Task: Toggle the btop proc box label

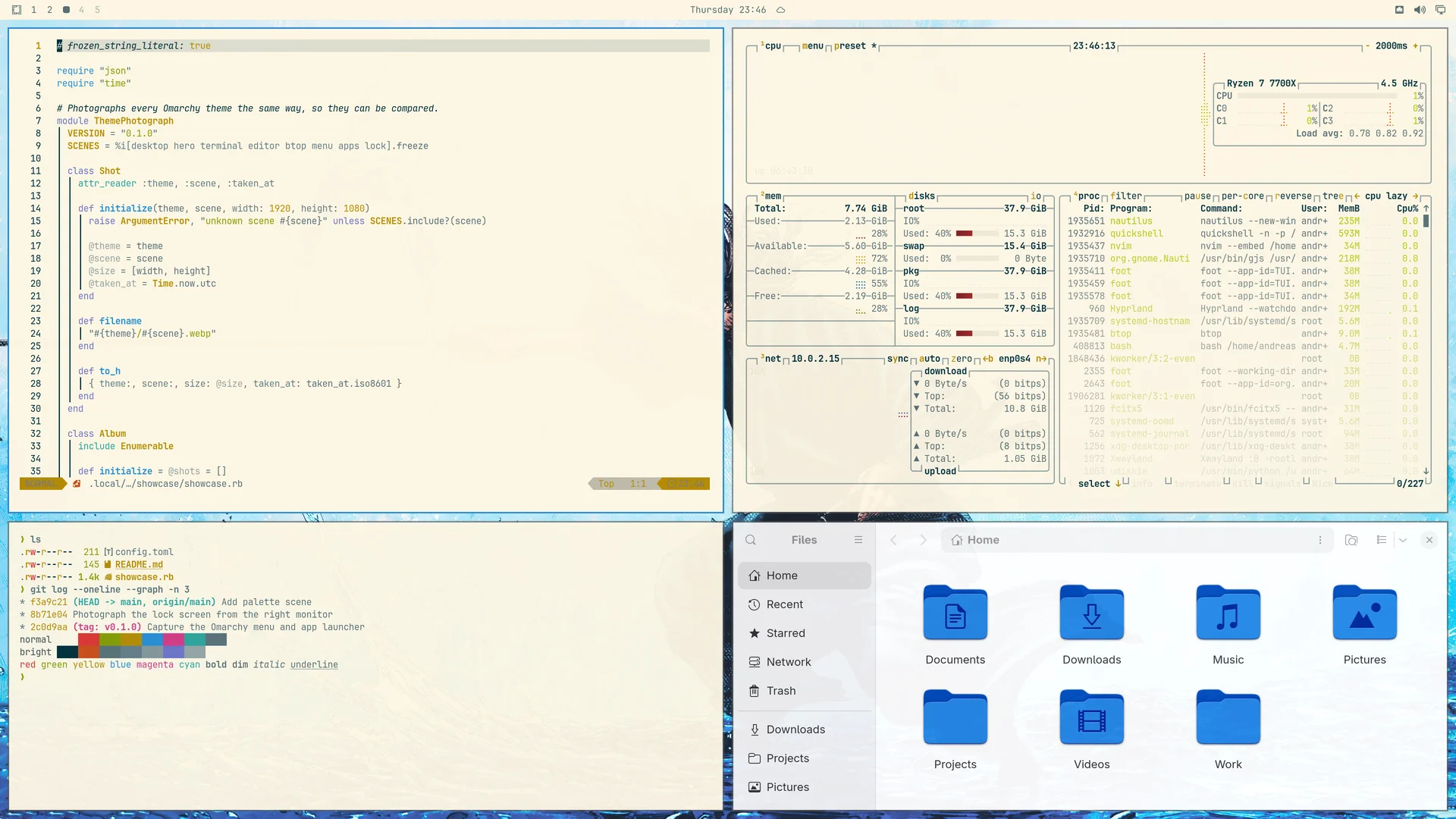Action: [x=1087, y=196]
